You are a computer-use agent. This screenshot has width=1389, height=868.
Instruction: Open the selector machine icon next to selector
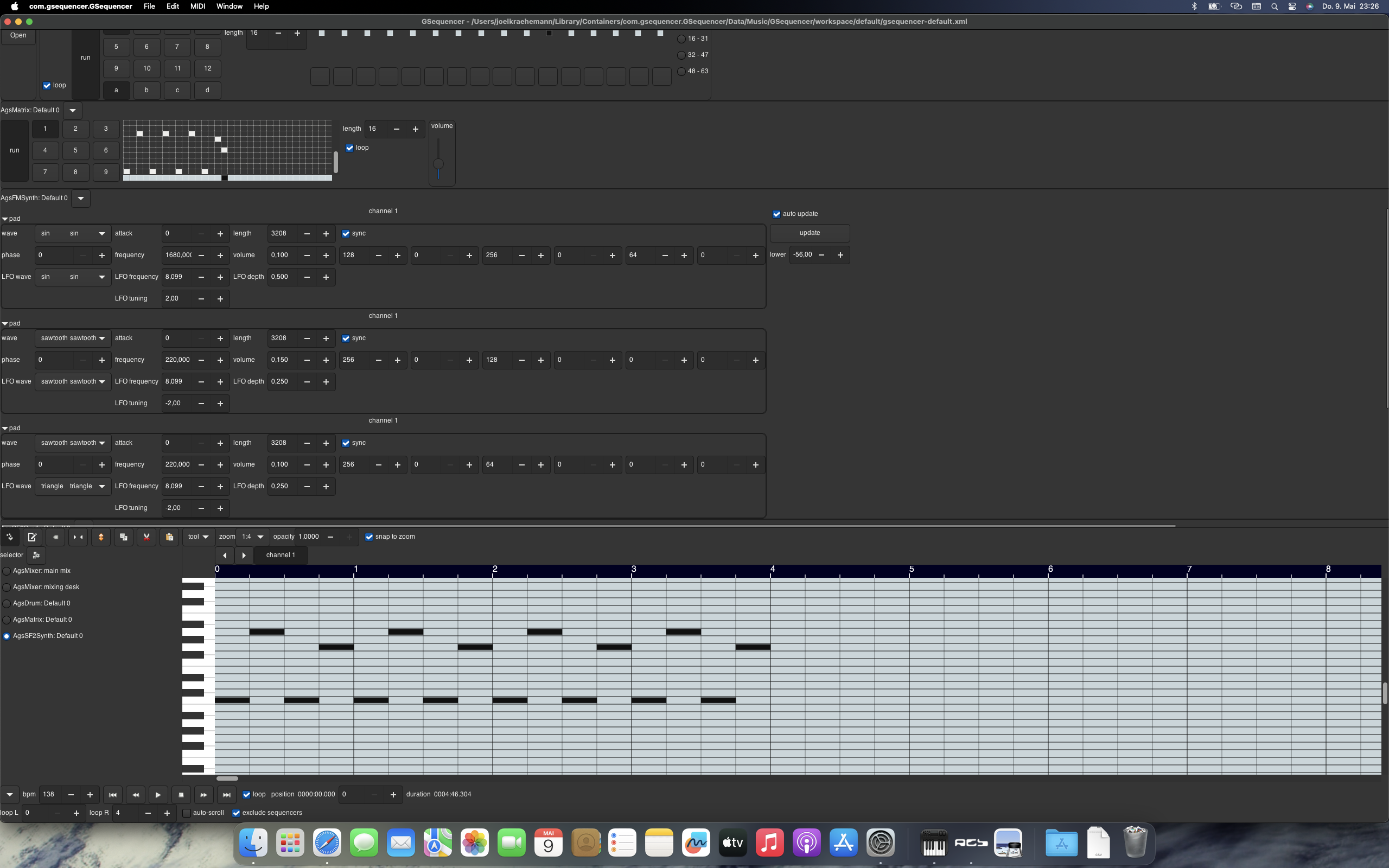click(x=36, y=555)
